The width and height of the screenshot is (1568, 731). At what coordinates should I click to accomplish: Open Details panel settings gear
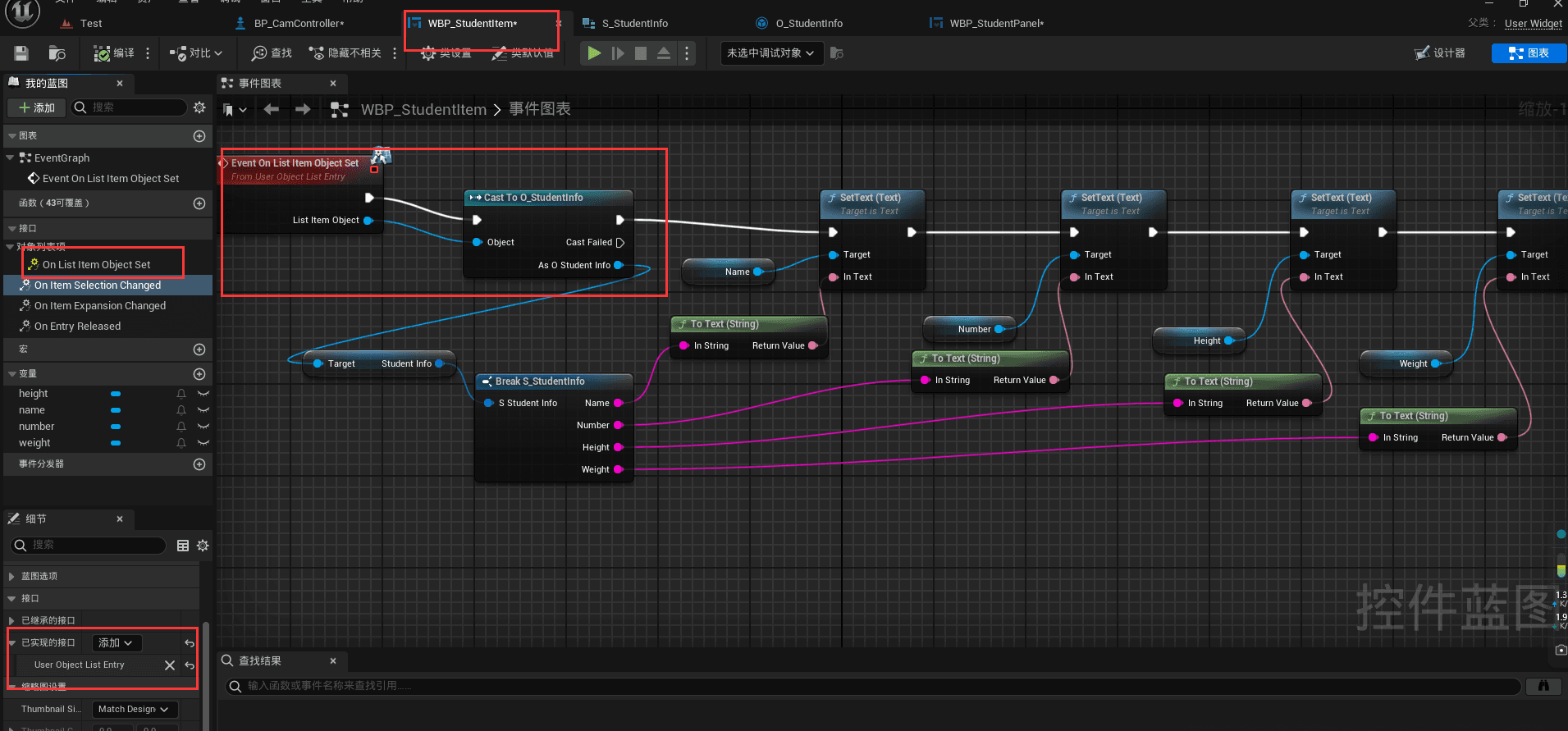203,546
